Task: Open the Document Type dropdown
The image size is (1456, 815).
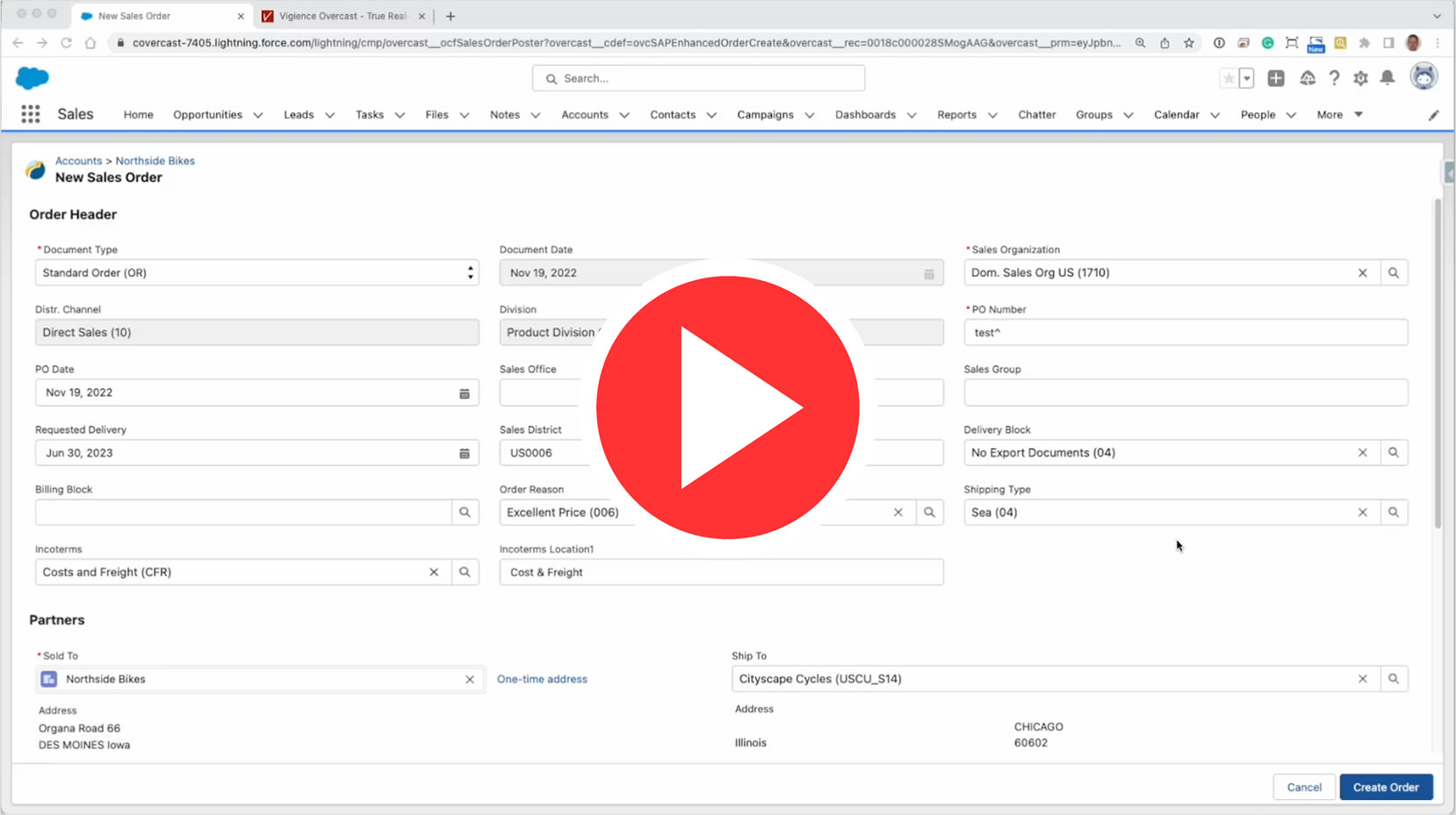Action: 257,273
